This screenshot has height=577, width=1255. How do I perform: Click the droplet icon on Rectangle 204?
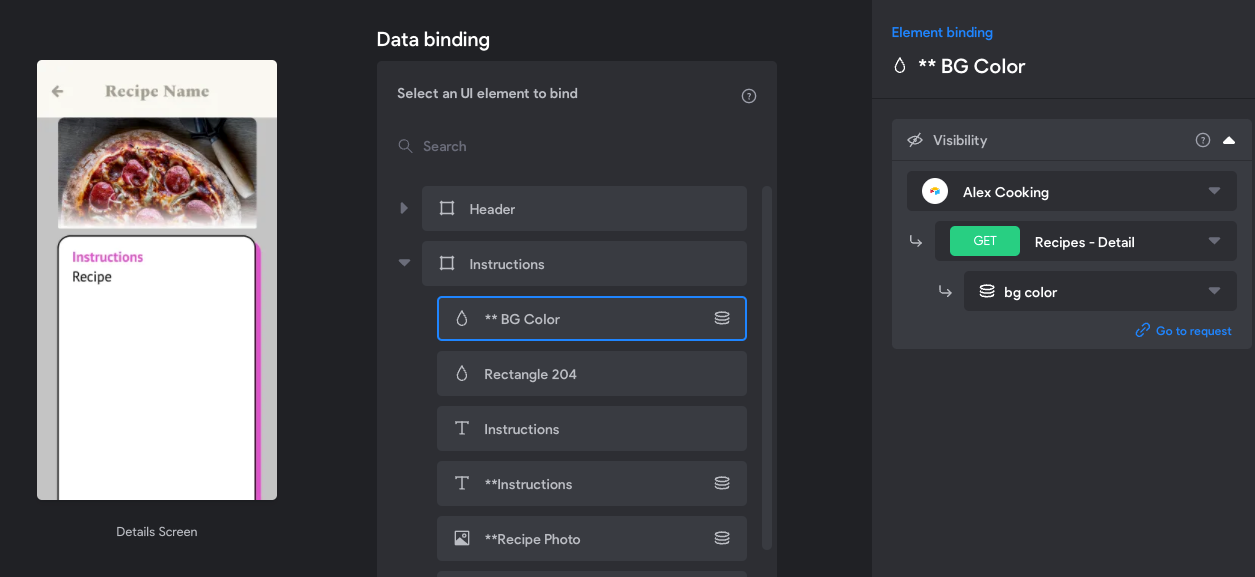462,374
